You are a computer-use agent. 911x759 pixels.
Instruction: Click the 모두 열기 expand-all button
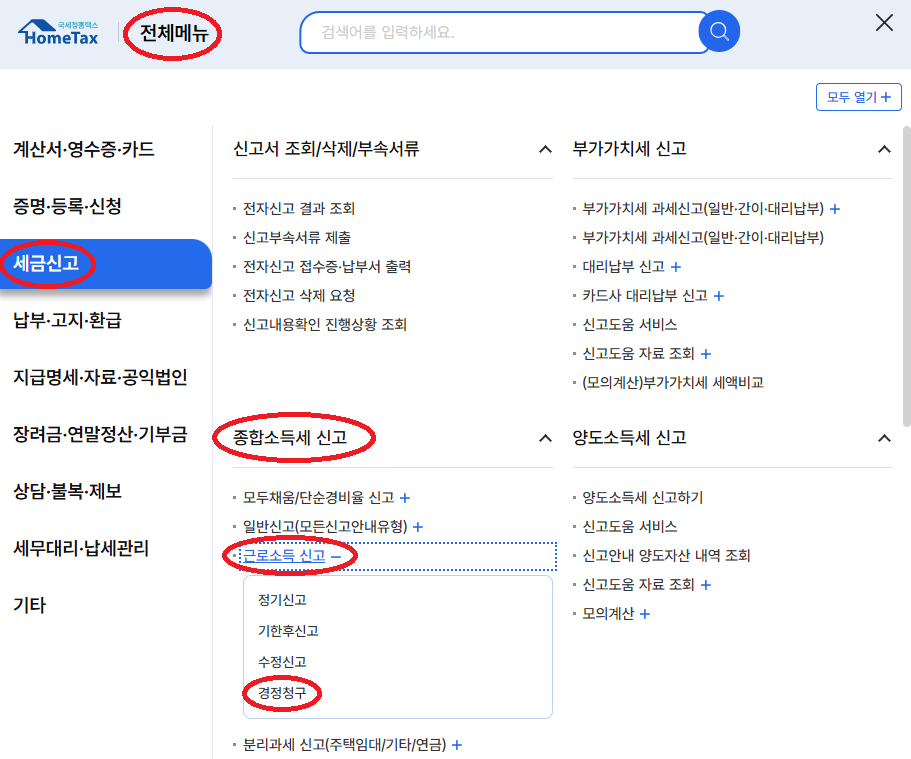858,96
